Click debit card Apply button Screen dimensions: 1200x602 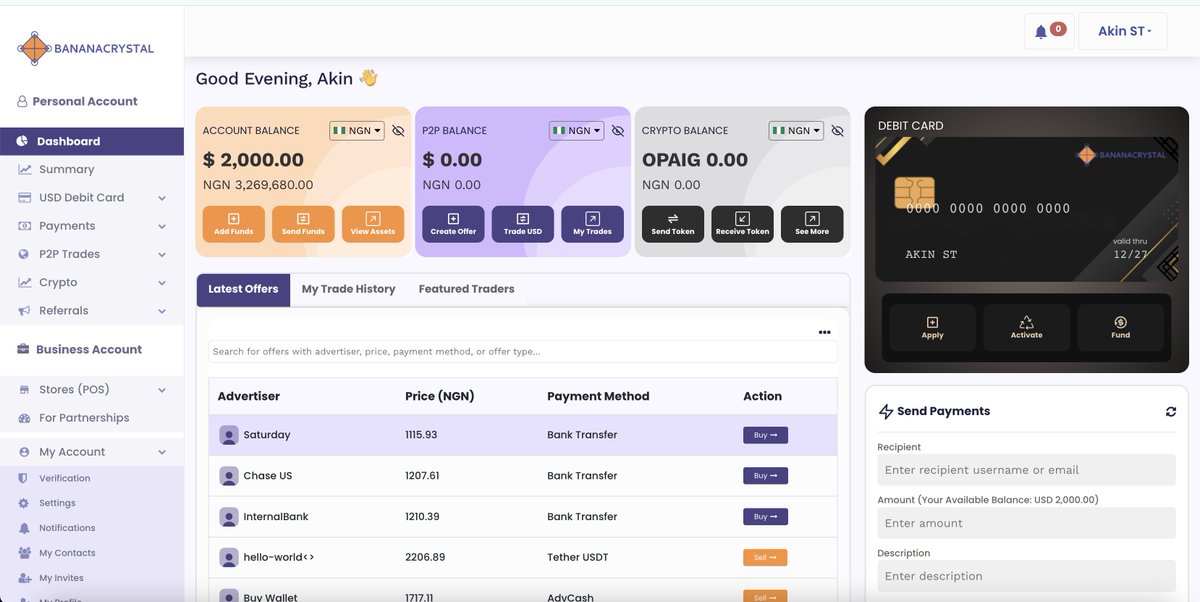[x=932, y=327]
